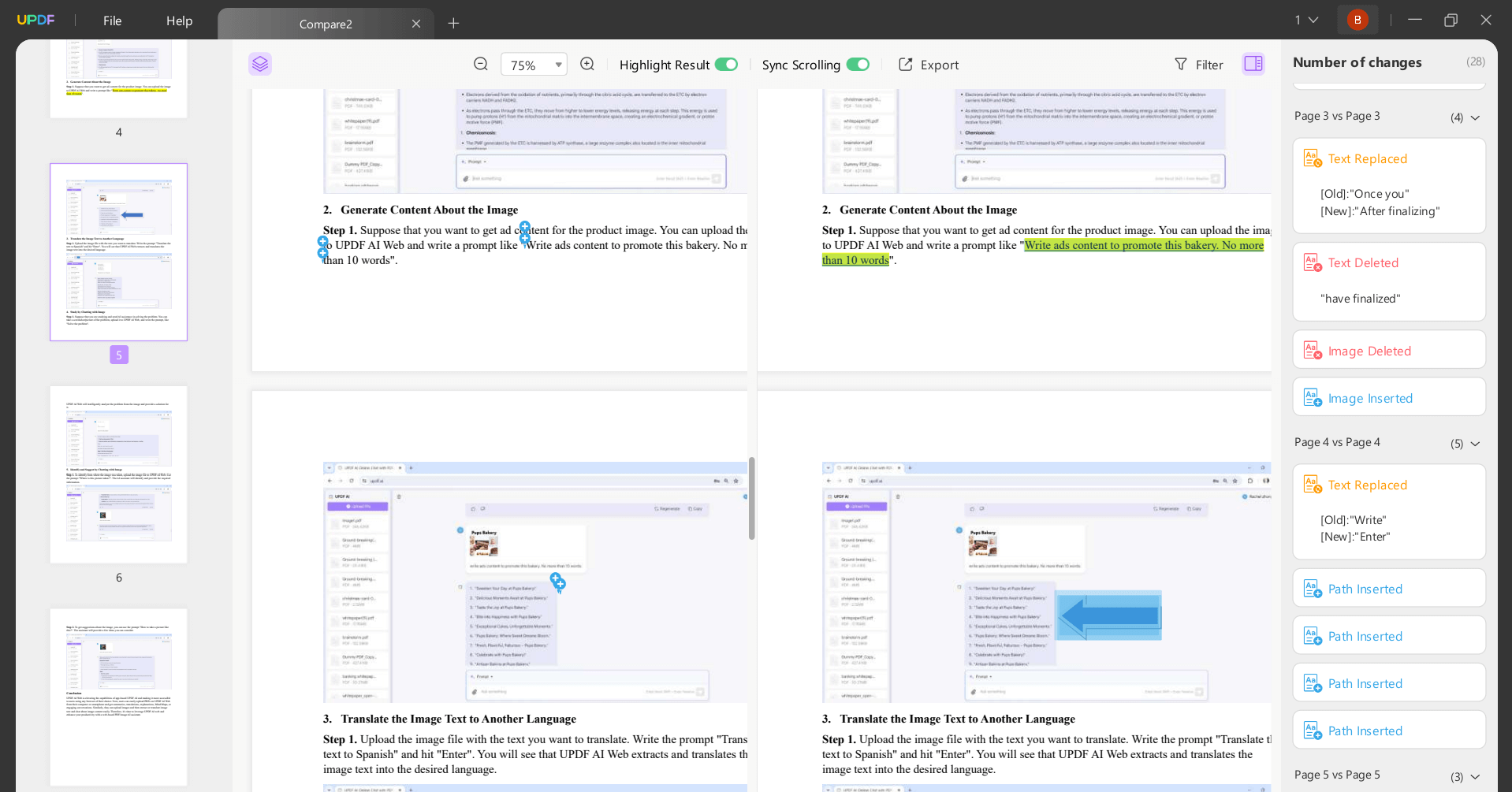Open a new tab with the plus button
Screen dimensions: 1512x792
pos(453,24)
